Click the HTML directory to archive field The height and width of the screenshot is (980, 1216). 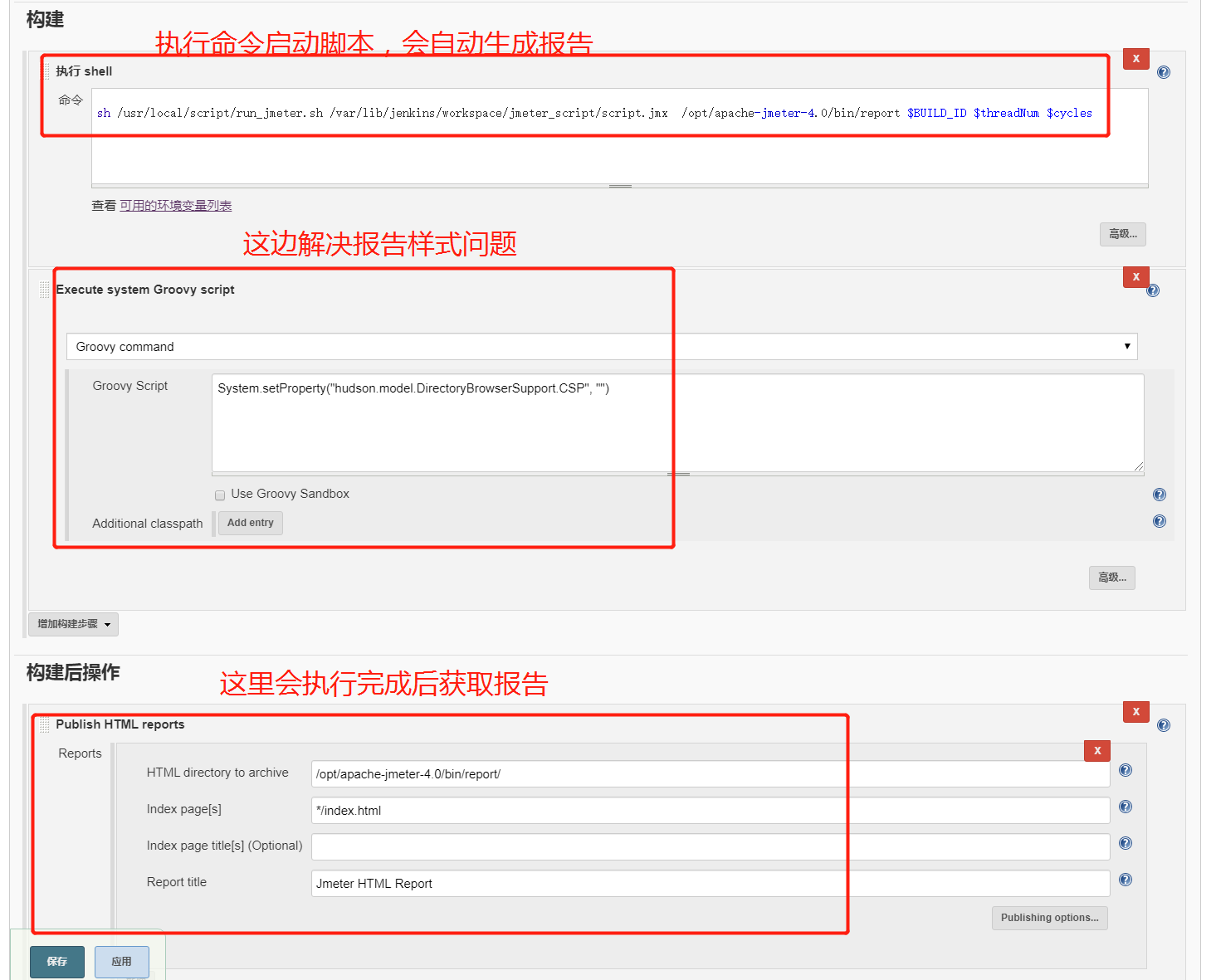point(711,774)
